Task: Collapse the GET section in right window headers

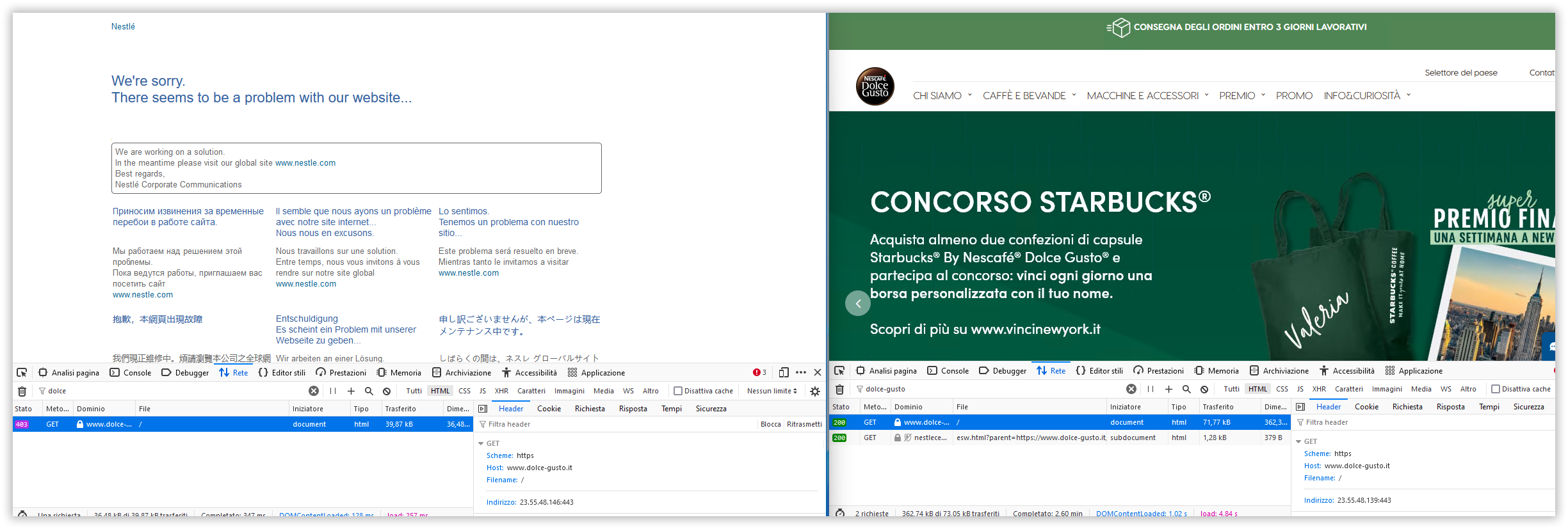Action: [x=1298, y=441]
